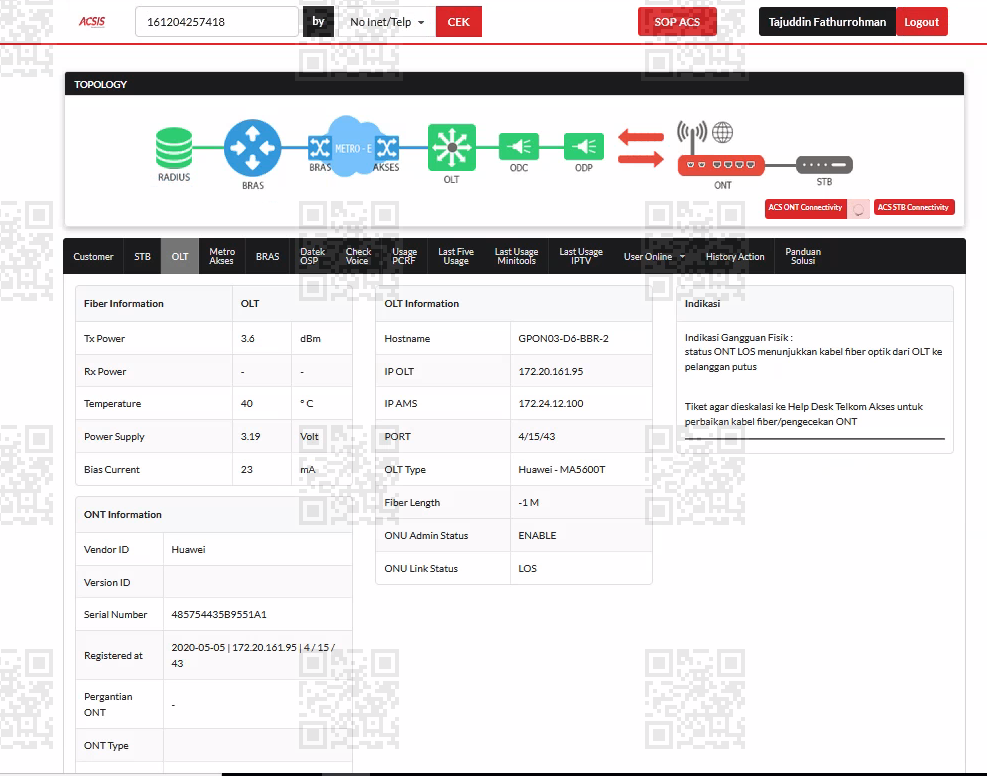Click the red bidirectional arrows icon
Image resolution: width=987 pixels, height=776 pixels.
[641, 147]
